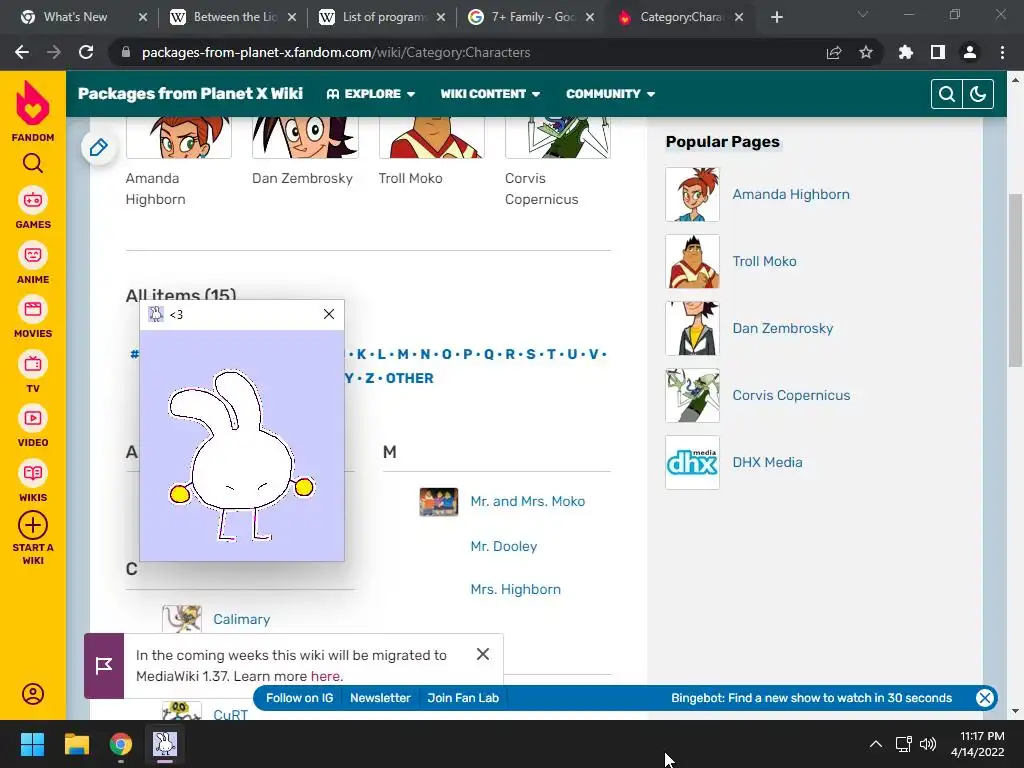This screenshot has width=1024, height=768.
Task: Open DHX Media popular page link
Action: tap(767, 462)
